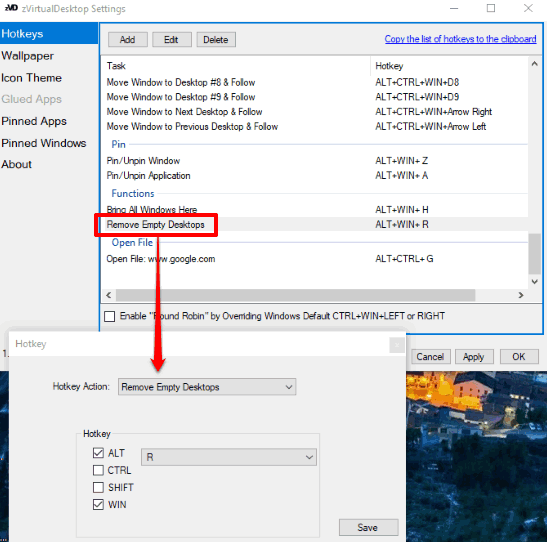Copy the list of hotkeys to clipboard link
Image resolution: width=547 pixels, height=542 pixels.
point(460,39)
